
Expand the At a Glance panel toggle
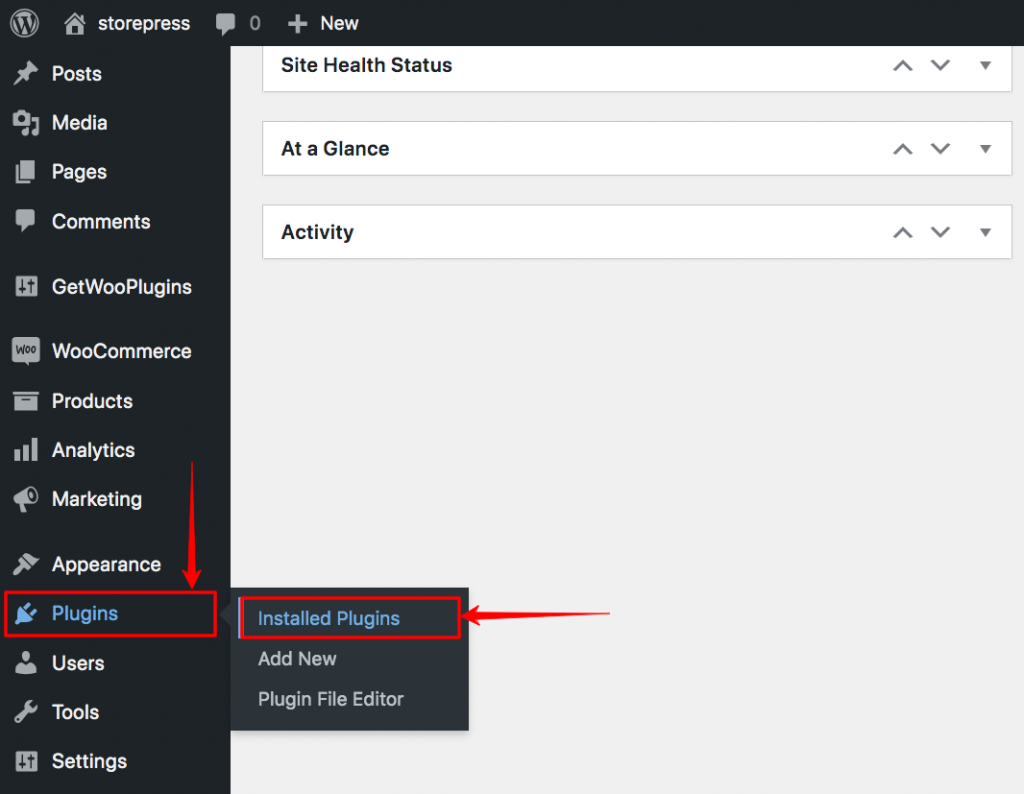pos(985,149)
